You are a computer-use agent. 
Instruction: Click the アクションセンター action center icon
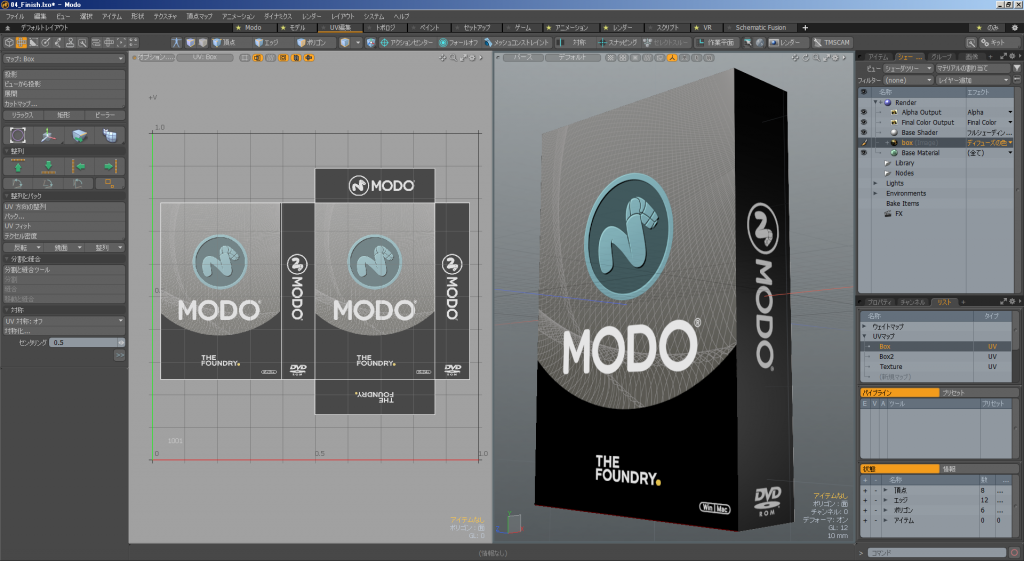[x=407, y=43]
